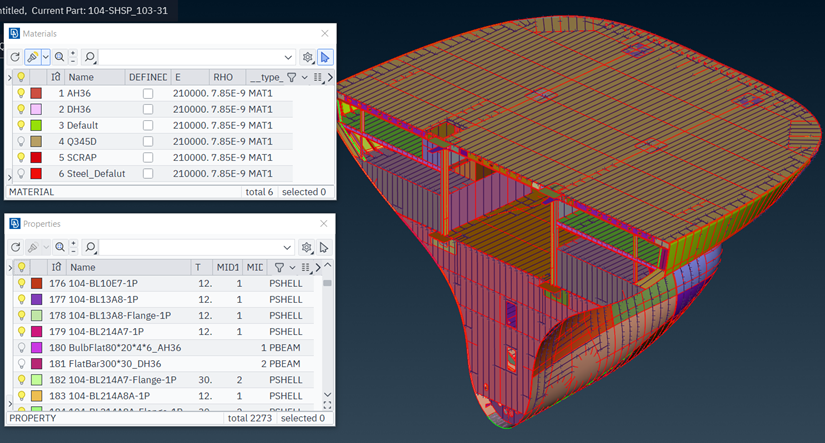Click the refresh icon in Properties panel
Viewport: 825px width, 443px height.
click(13, 247)
